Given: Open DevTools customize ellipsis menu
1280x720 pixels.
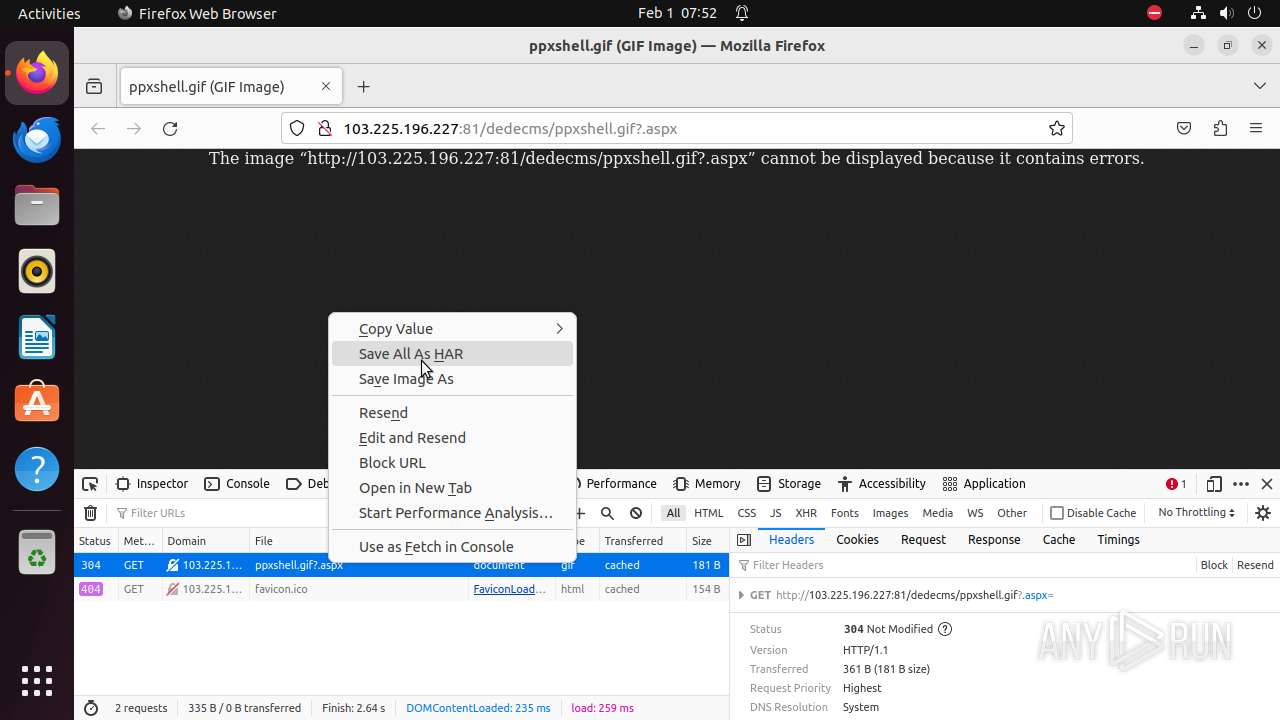Looking at the screenshot, I should click(x=1241, y=484).
